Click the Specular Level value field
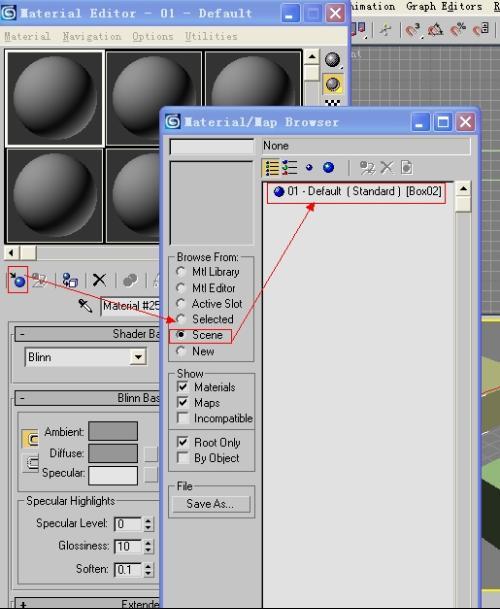The height and width of the screenshot is (609, 500). tap(128, 524)
